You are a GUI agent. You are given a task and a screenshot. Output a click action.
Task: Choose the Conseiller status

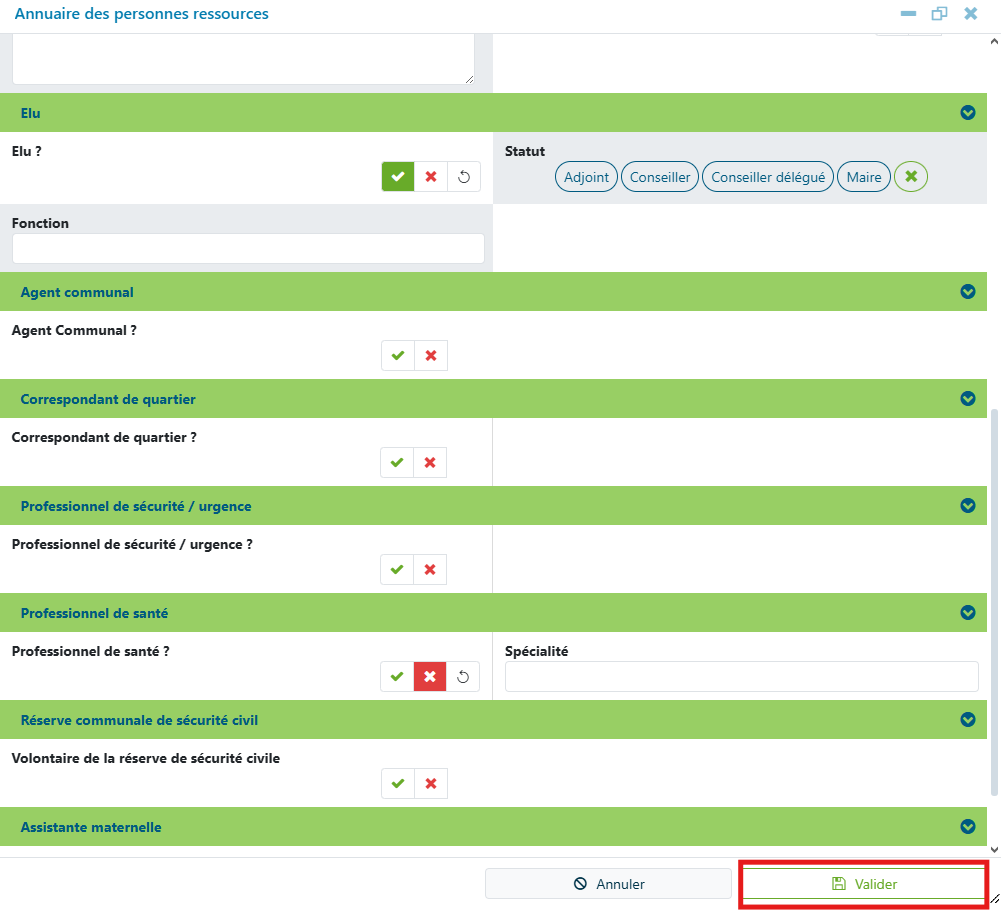[x=659, y=177]
